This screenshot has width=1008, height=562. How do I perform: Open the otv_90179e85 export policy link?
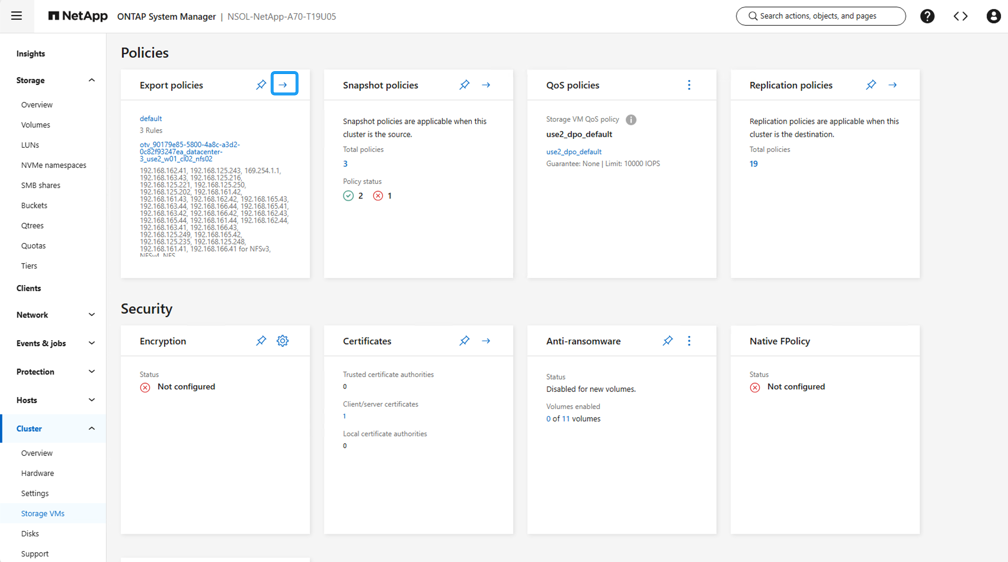pos(190,152)
